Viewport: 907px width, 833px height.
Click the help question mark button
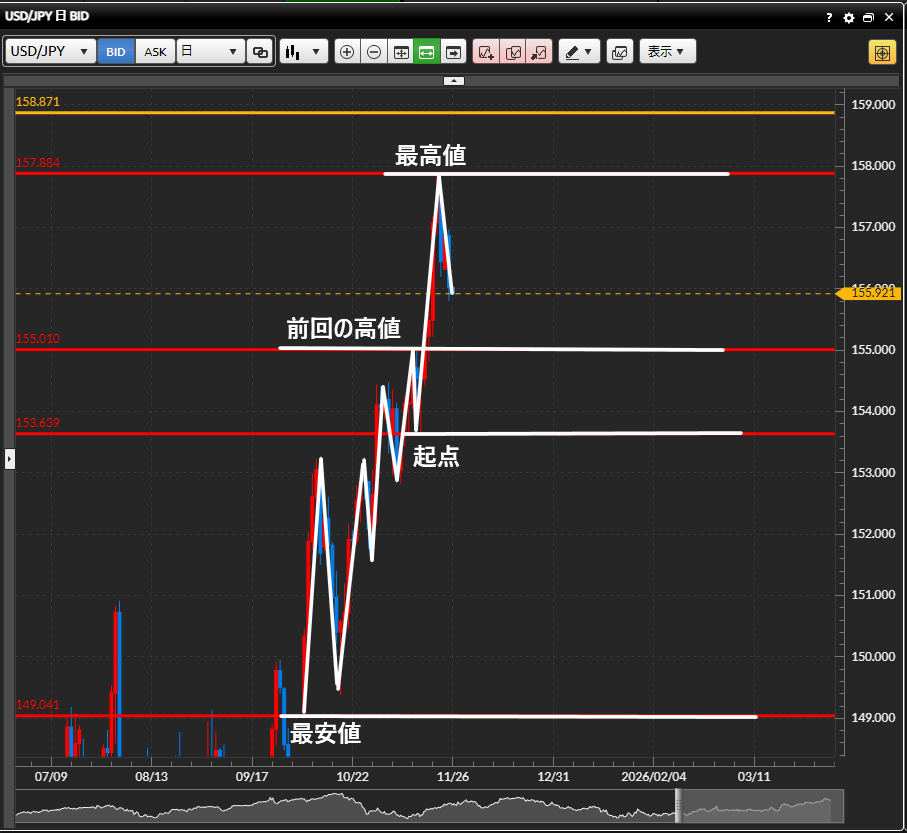[x=829, y=18]
